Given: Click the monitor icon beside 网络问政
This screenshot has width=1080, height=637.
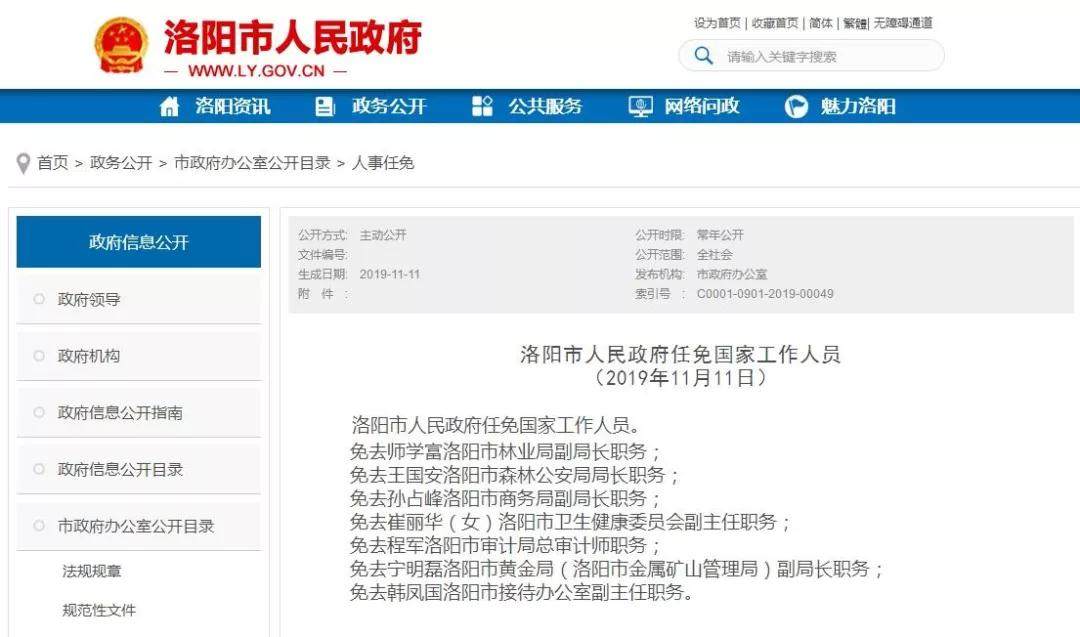Looking at the screenshot, I should pos(640,107).
